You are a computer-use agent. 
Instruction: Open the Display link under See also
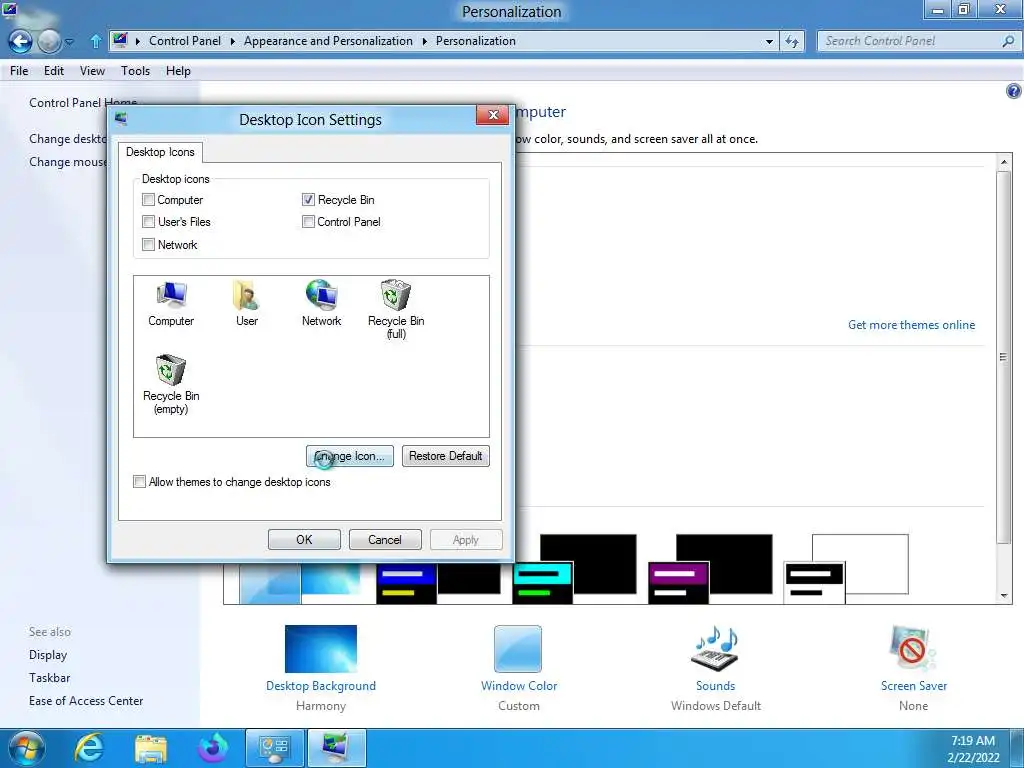click(x=48, y=654)
